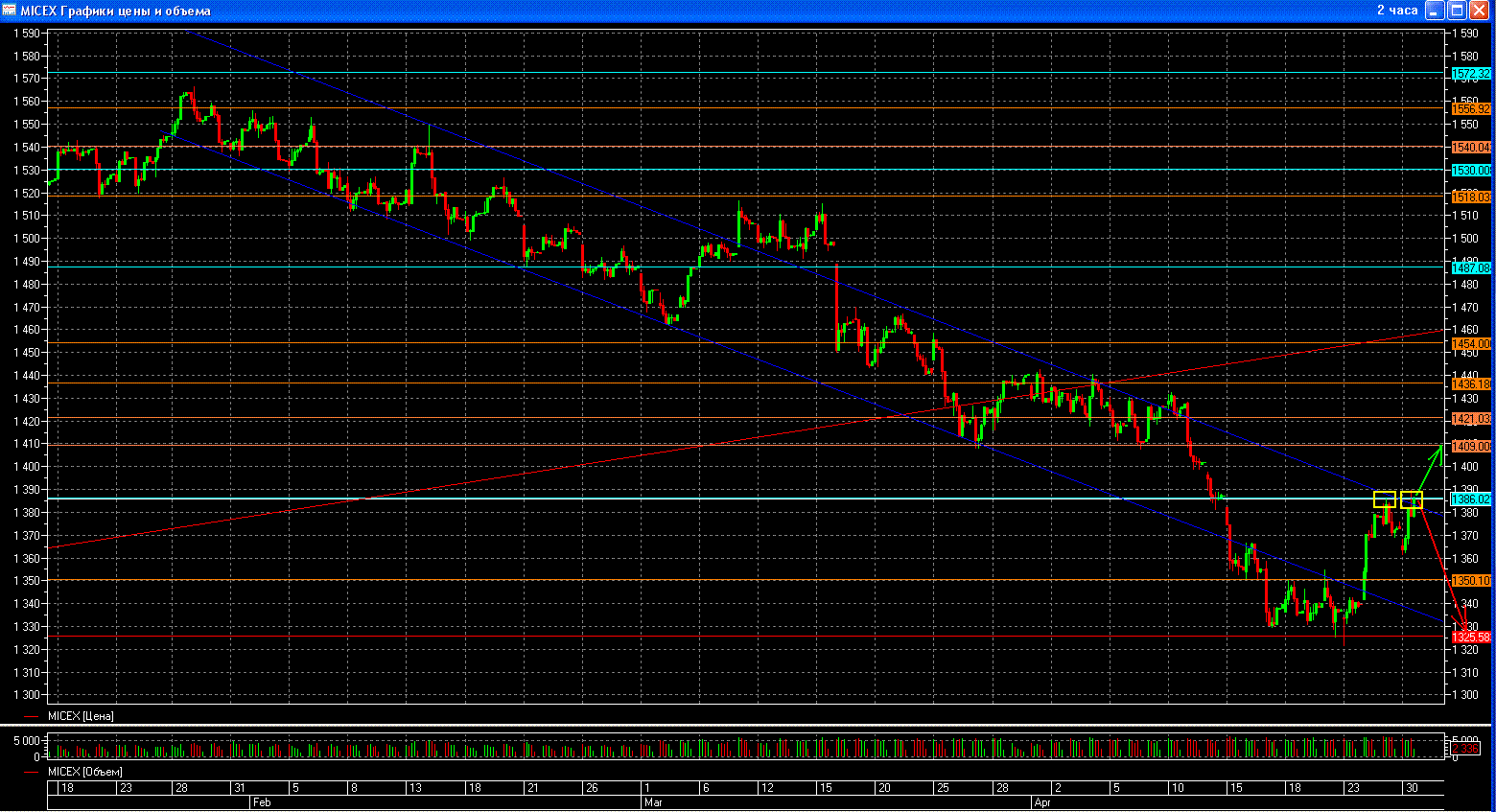Click the red 1325.58 price level tag
This screenshot has height=812, width=1496.
click(1471, 638)
